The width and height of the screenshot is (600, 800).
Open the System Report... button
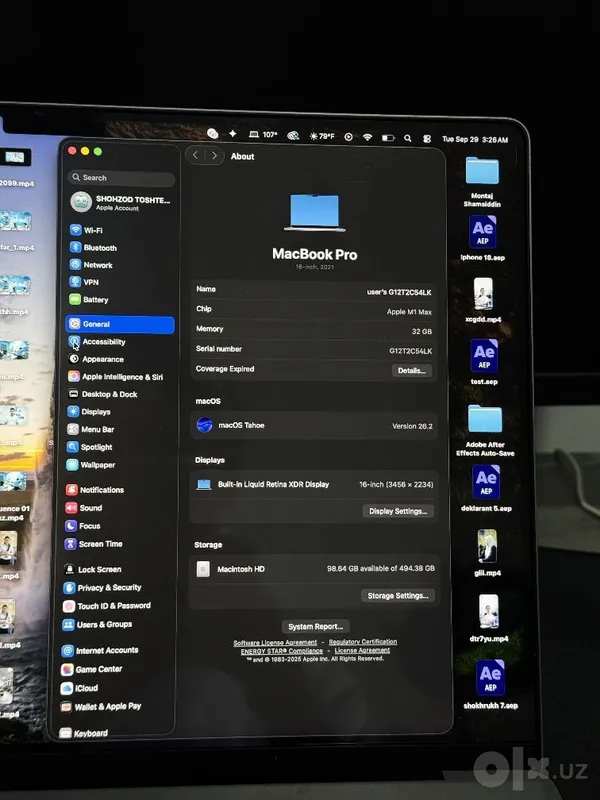tap(315, 626)
